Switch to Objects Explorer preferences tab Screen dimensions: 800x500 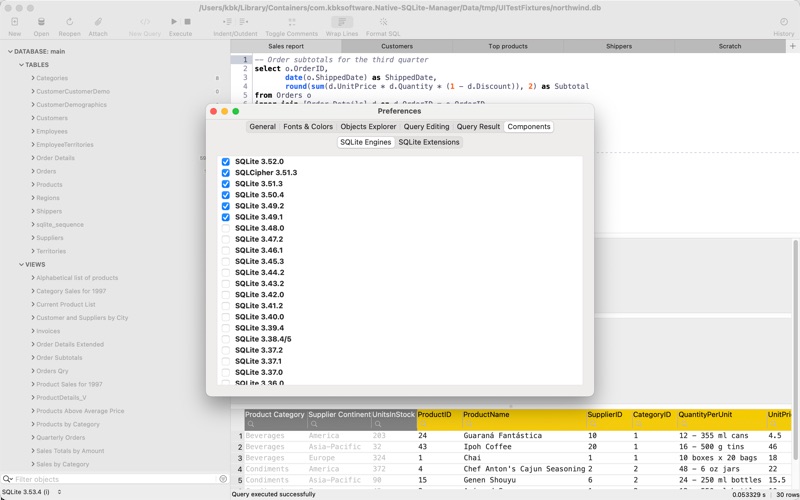pyautogui.click(x=368, y=127)
